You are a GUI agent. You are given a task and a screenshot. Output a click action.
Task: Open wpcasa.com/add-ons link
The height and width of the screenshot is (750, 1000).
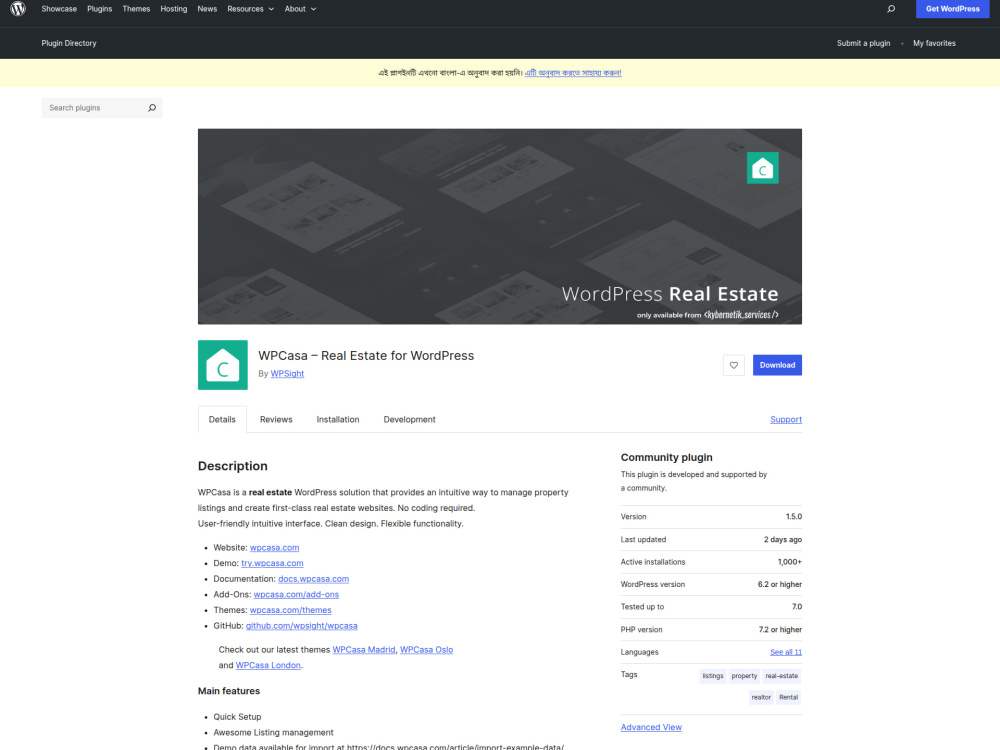pos(296,594)
